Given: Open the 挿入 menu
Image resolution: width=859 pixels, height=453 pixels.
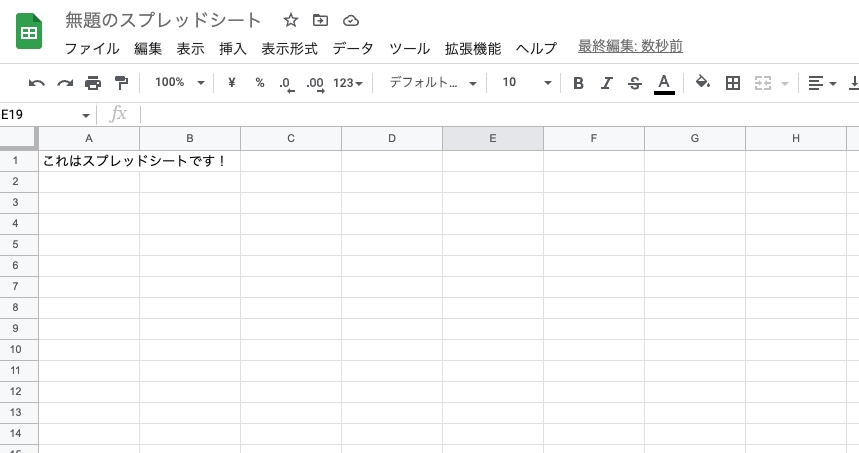Looking at the screenshot, I should (x=233, y=48).
